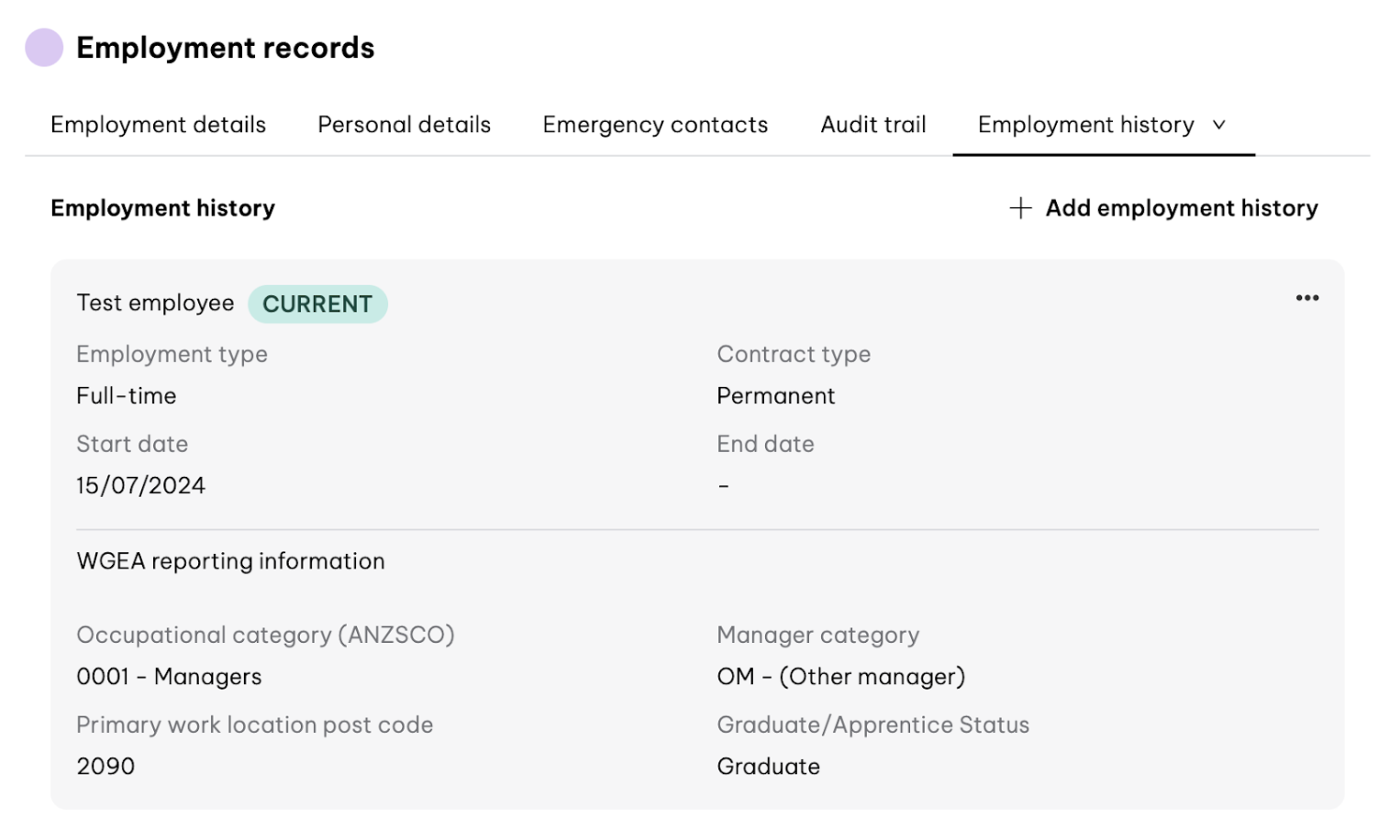Switch to Employment details tab
Viewport: 1400px width, 840px height.
coord(158,125)
